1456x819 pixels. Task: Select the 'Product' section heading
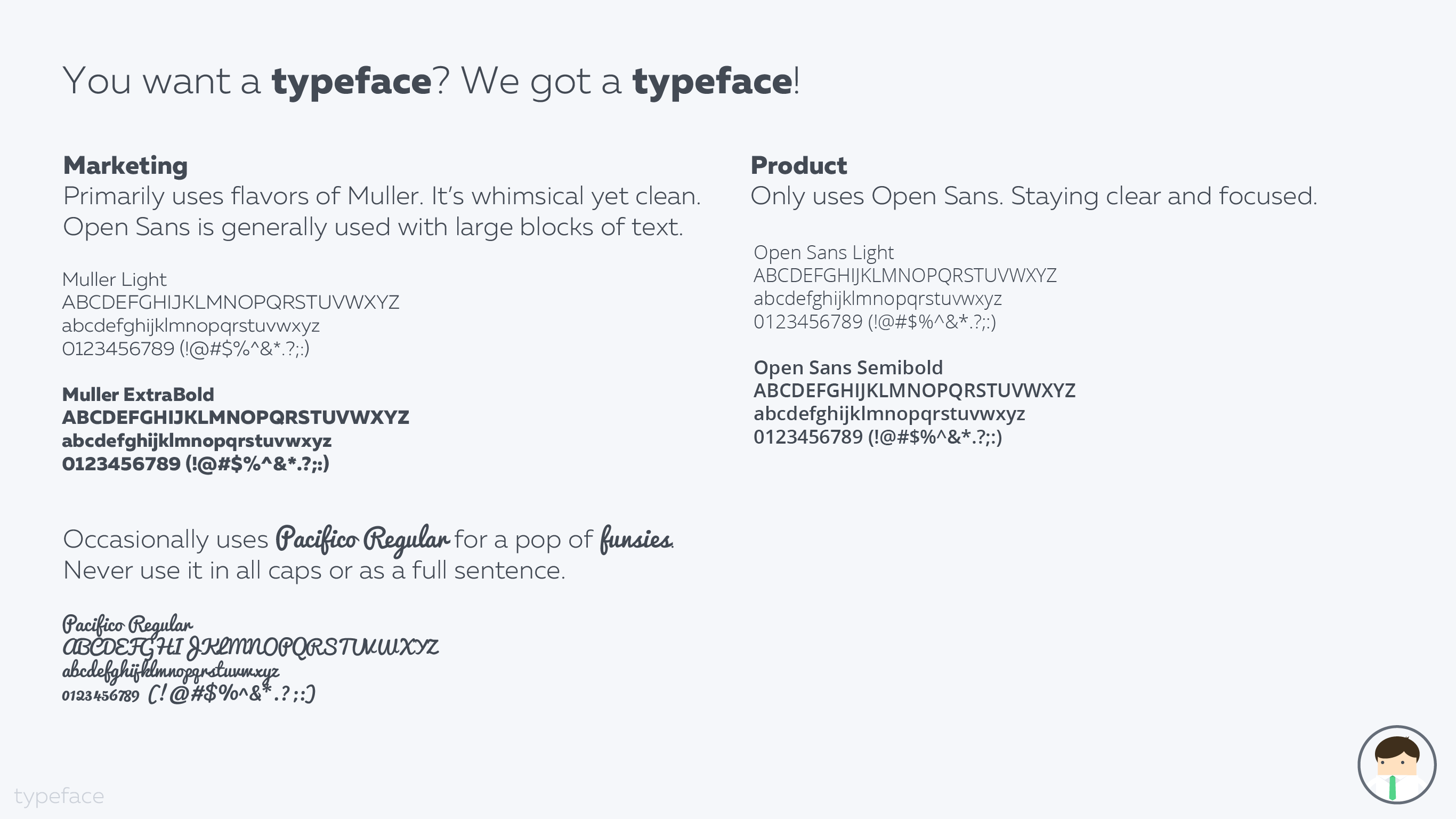point(798,166)
